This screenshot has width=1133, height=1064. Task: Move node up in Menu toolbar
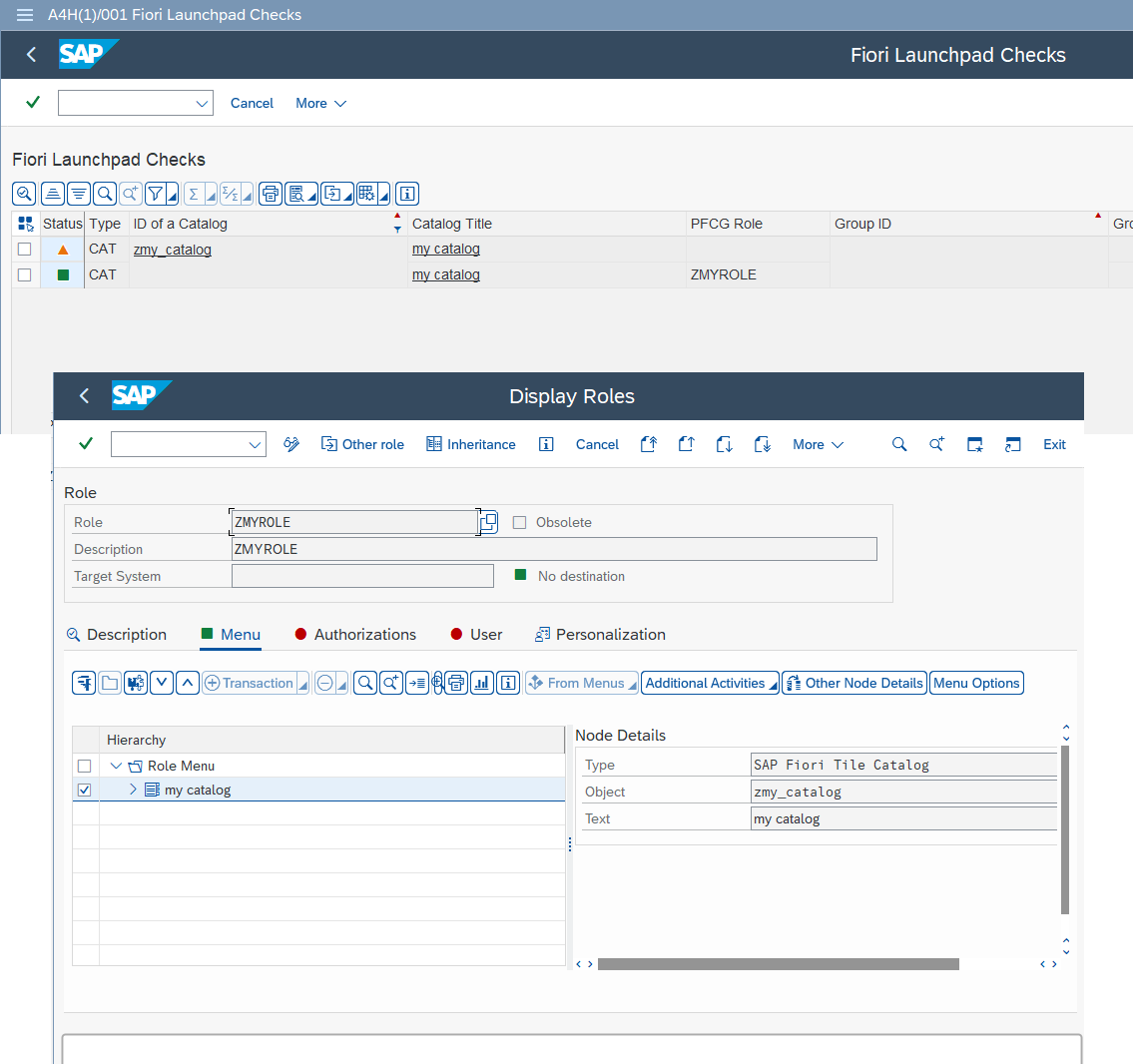click(x=188, y=683)
